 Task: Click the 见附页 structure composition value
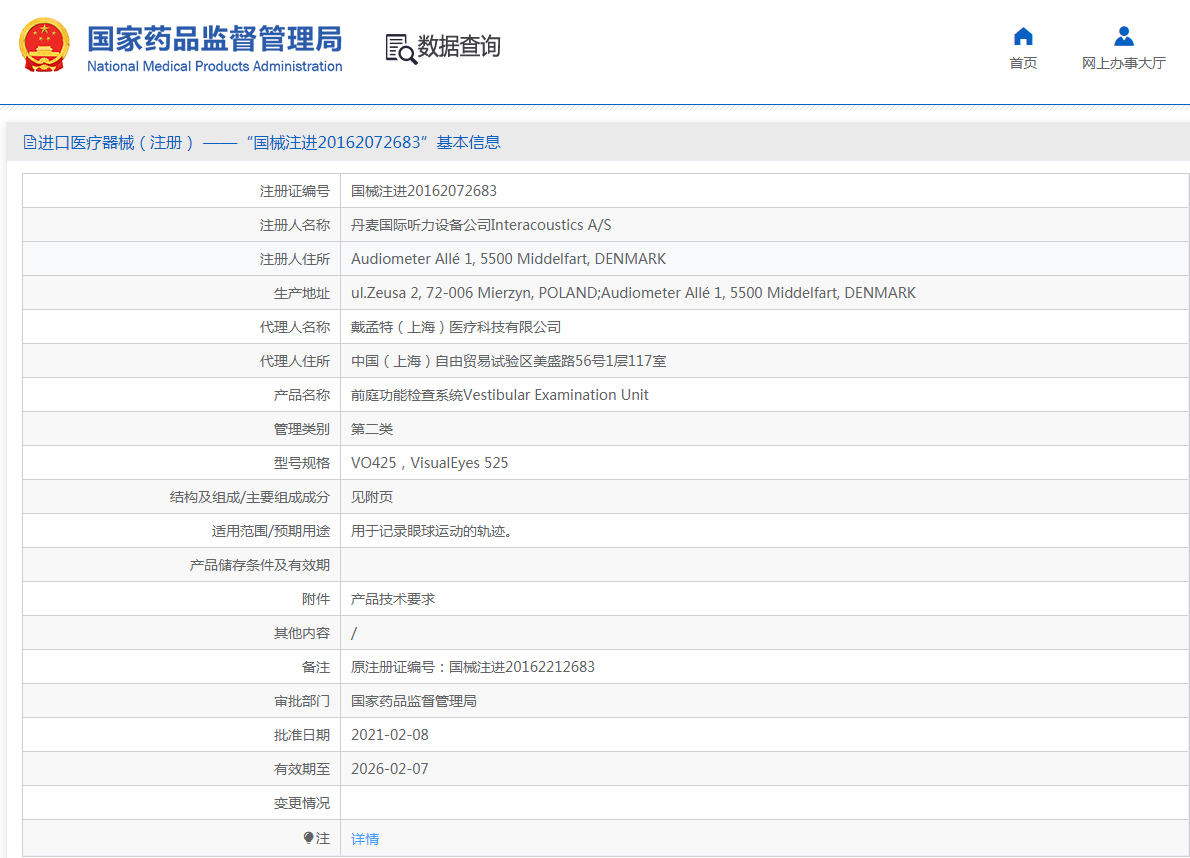(x=372, y=497)
